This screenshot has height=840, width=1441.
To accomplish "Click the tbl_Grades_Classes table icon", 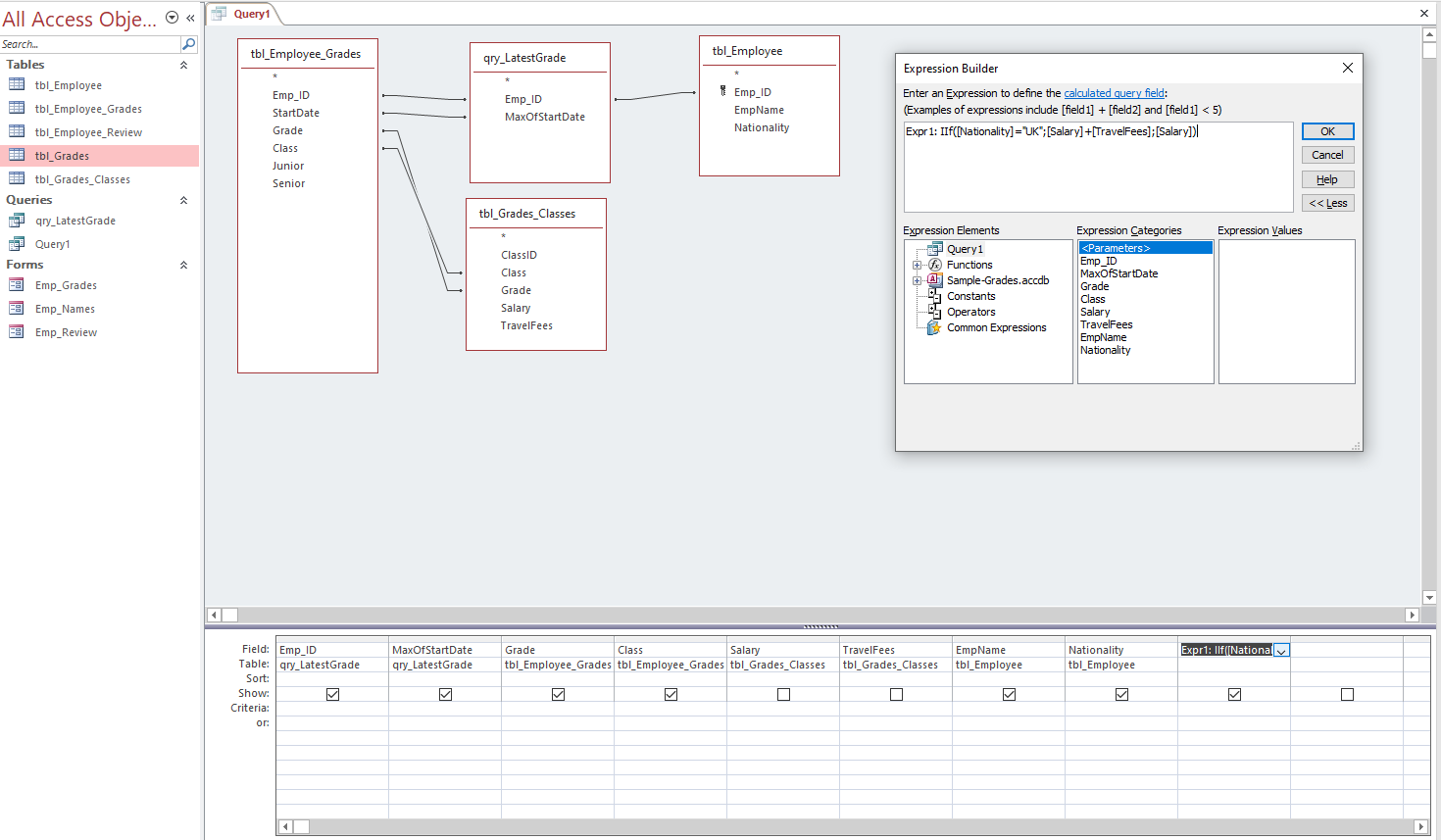I will 17,178.
